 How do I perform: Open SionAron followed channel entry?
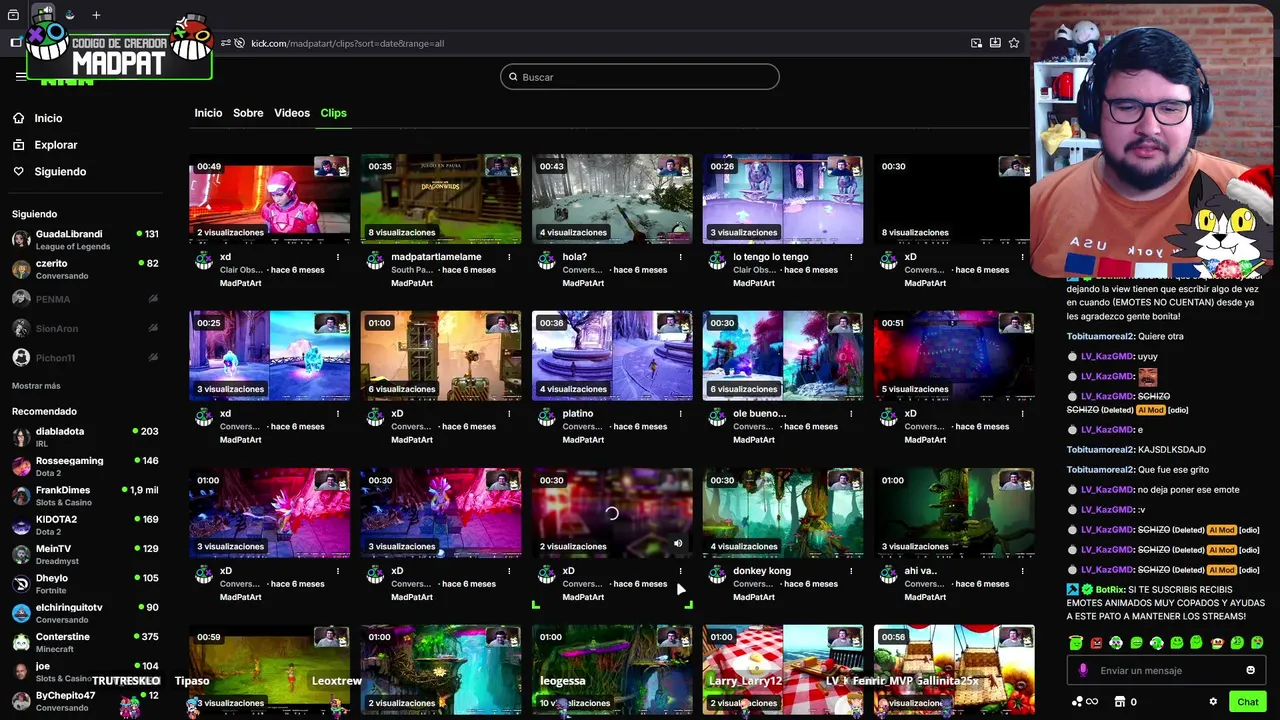point(85,328)
